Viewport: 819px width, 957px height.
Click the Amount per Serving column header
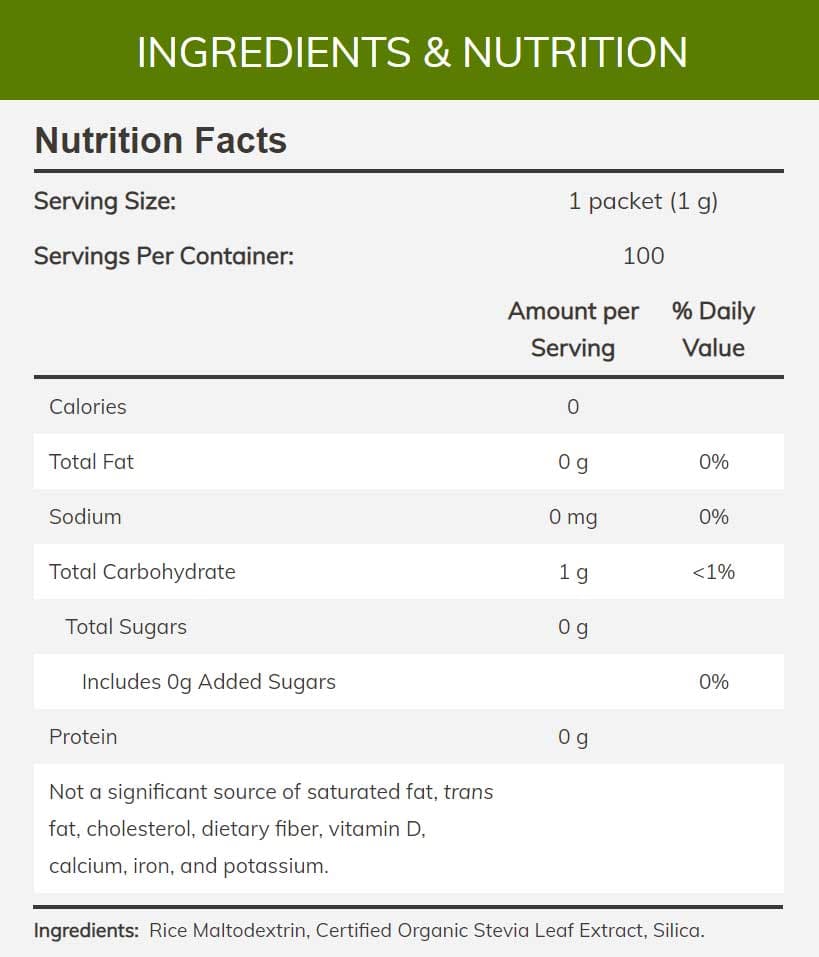pyautogui.click(x=573, y=329)
